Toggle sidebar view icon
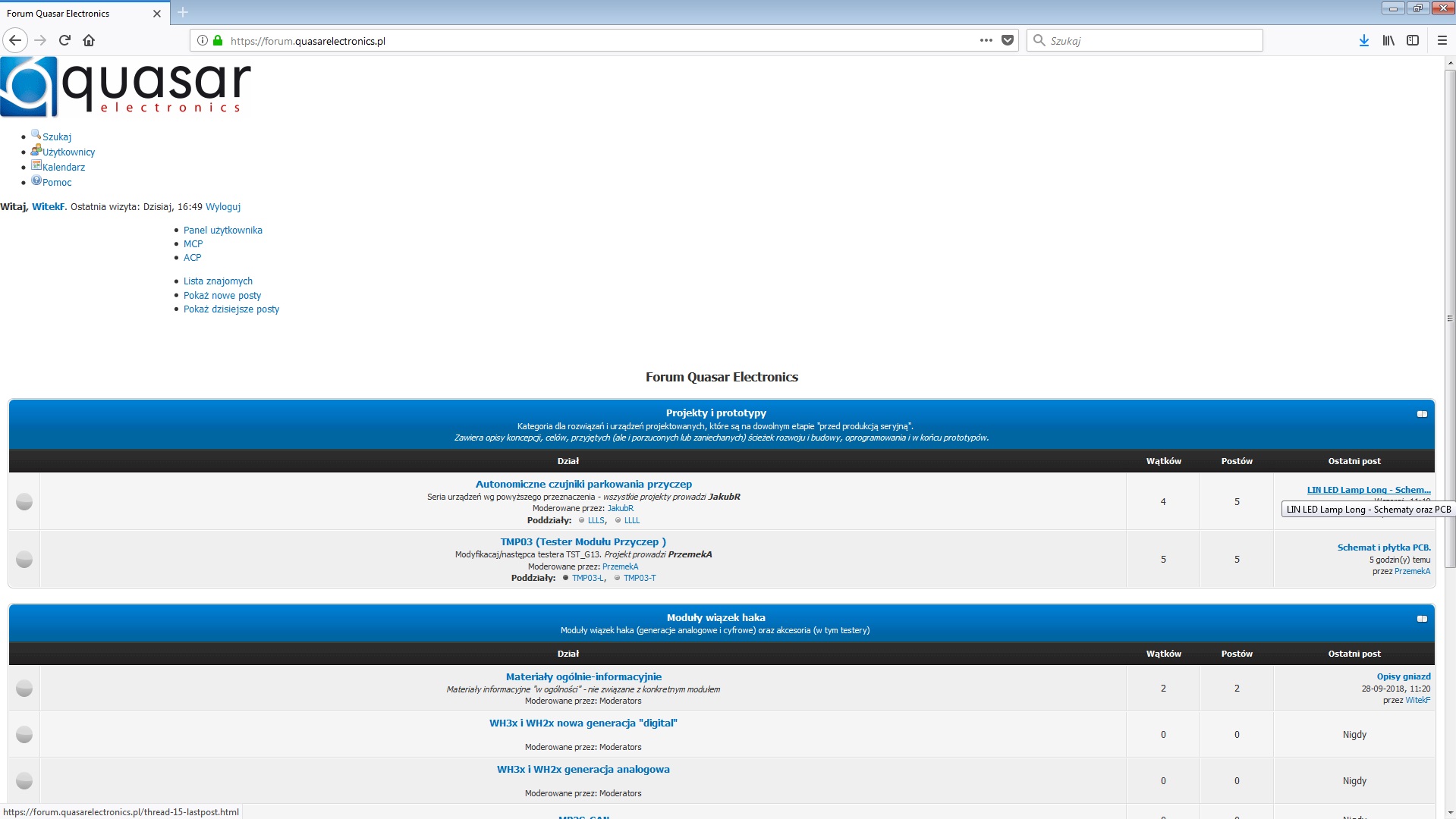 click(1412, 40)
